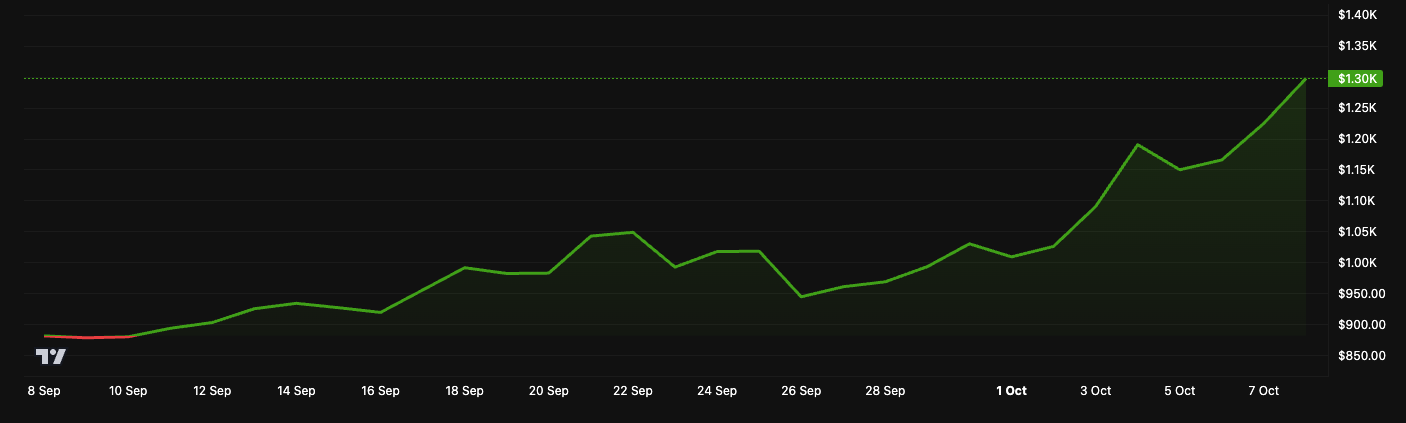Select the 10 Sep date label
This screenshot has height=423, width=1406.
pyautogui.click(x=128, y=391)
